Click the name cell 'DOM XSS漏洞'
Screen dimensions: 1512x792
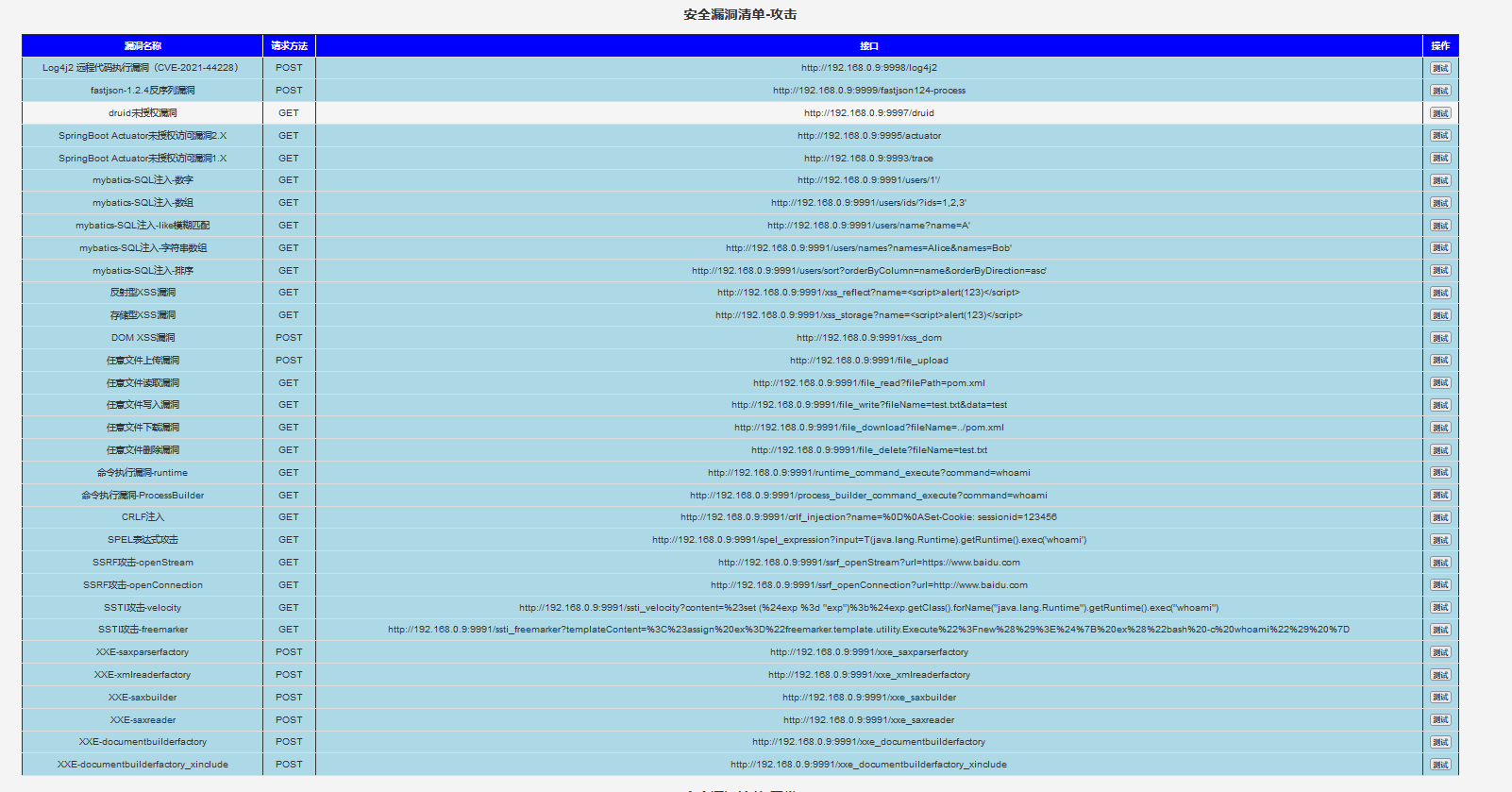(143, 338)
